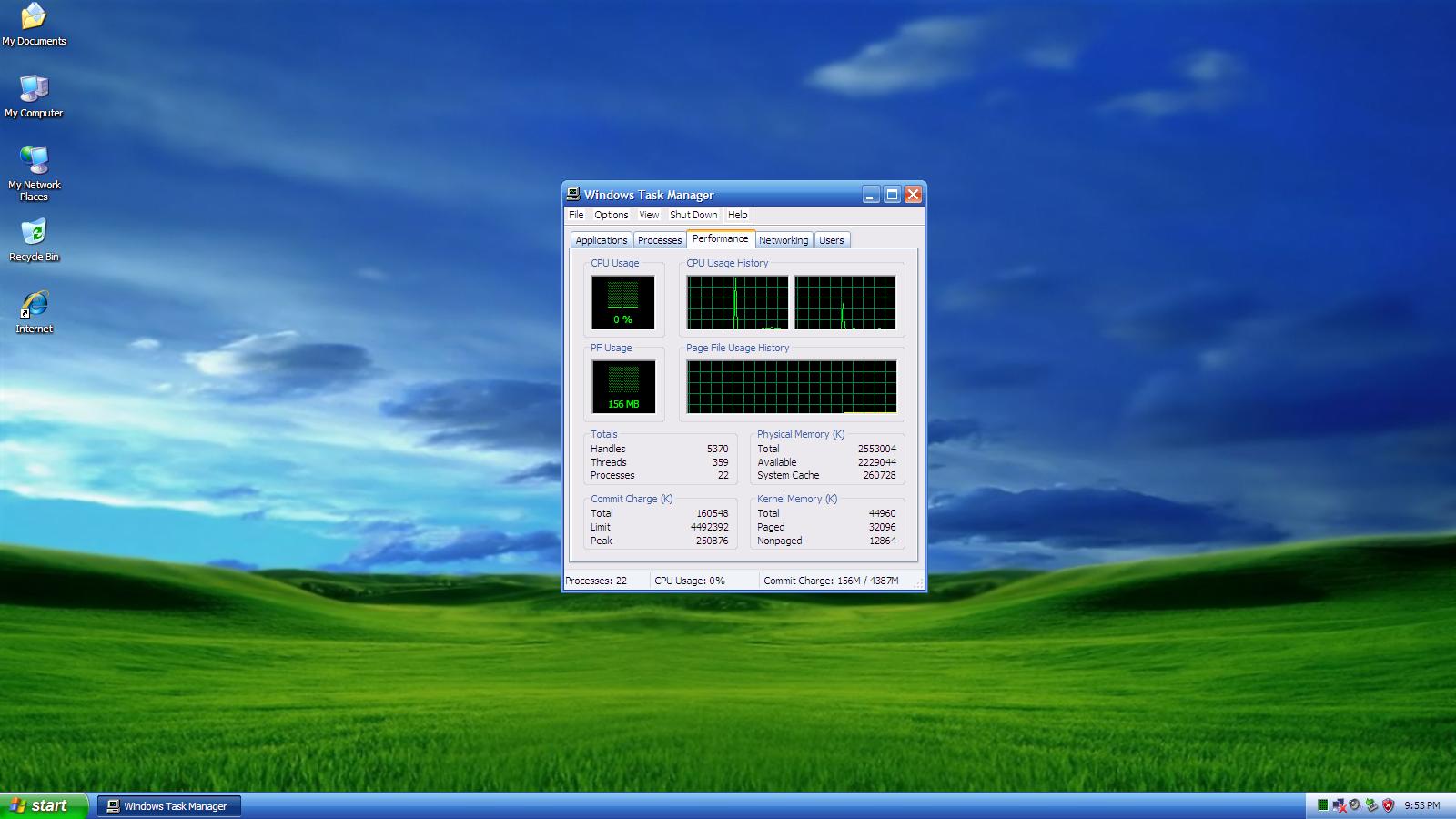Click the disconnected network tray icon
Image resolution: width=1456 pixels, height=819 pixels.
pos(1339,804)
